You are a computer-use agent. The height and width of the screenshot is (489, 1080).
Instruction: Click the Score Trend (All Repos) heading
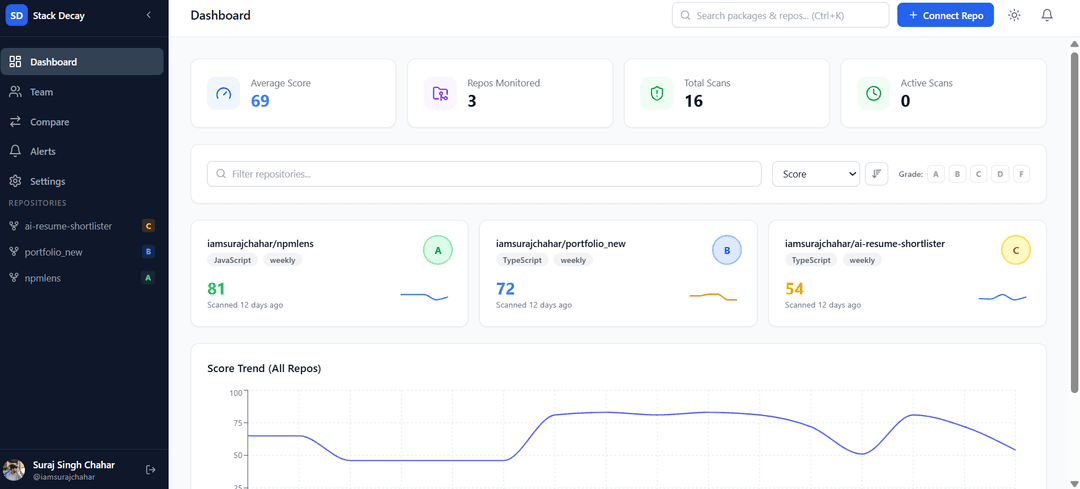tap(264, 368)
